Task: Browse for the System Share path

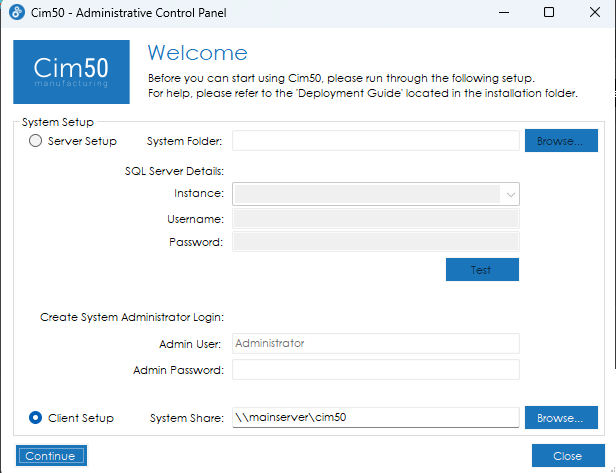Action: point(560,417)
